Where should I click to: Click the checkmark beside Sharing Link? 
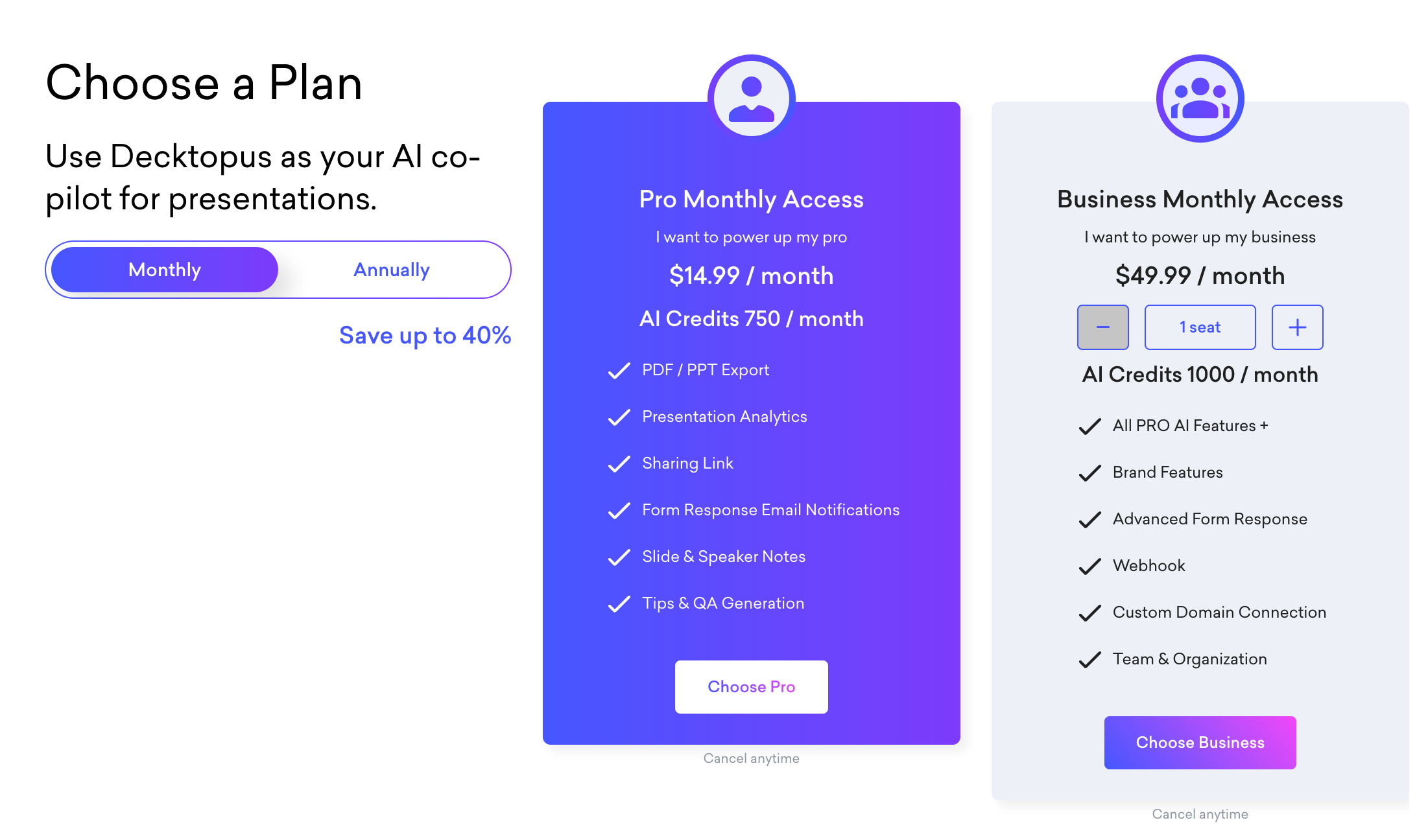click(619, 463)
